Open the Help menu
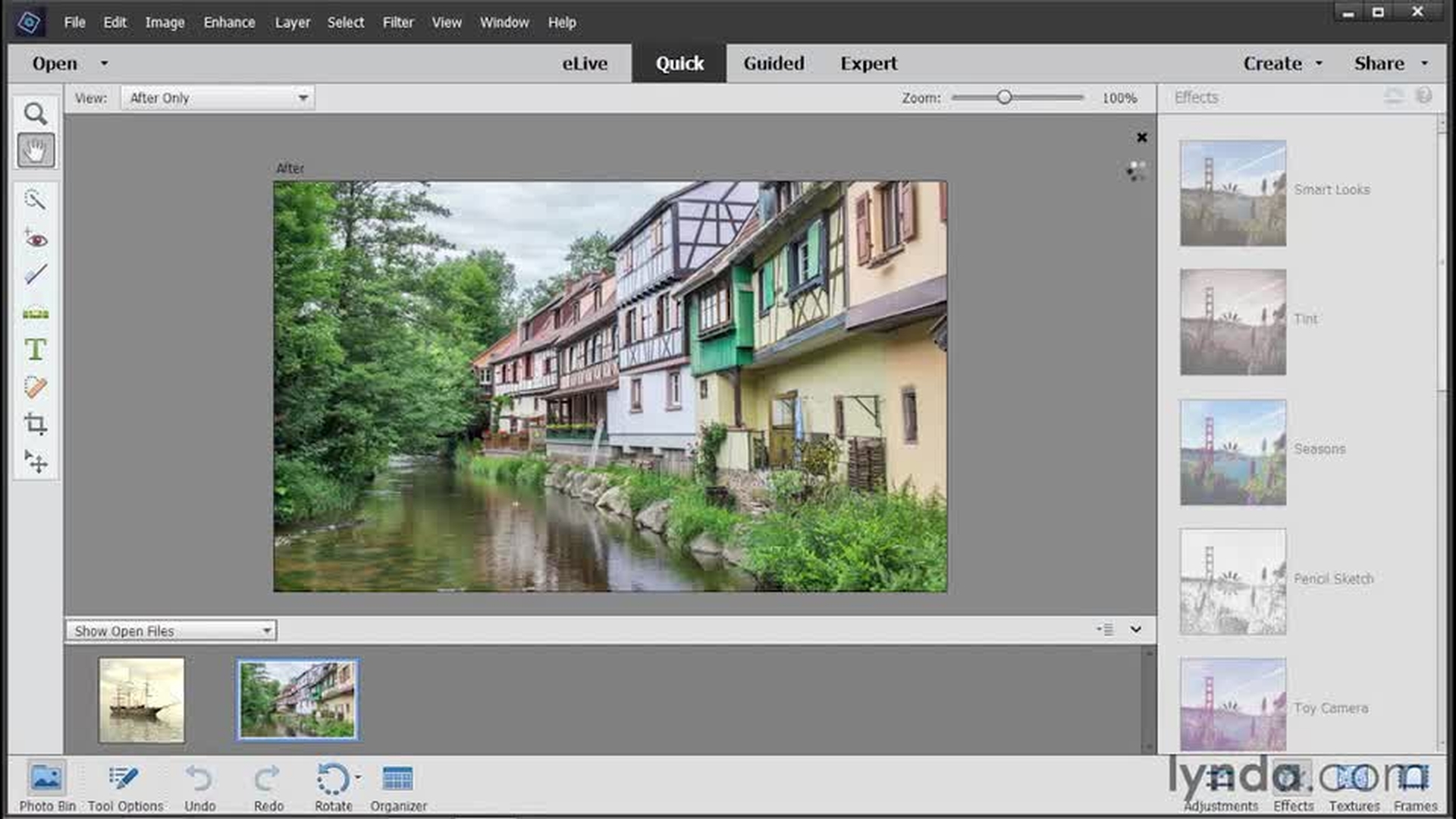The image size is (1456, 819). (x=562, y=23)
